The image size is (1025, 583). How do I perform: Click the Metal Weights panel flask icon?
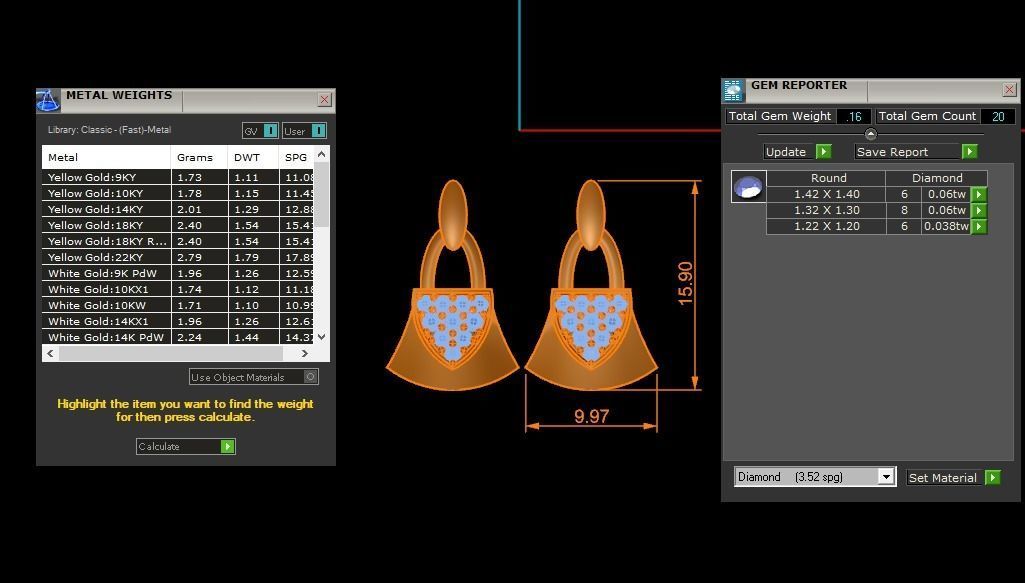click(x=48, y=100)
